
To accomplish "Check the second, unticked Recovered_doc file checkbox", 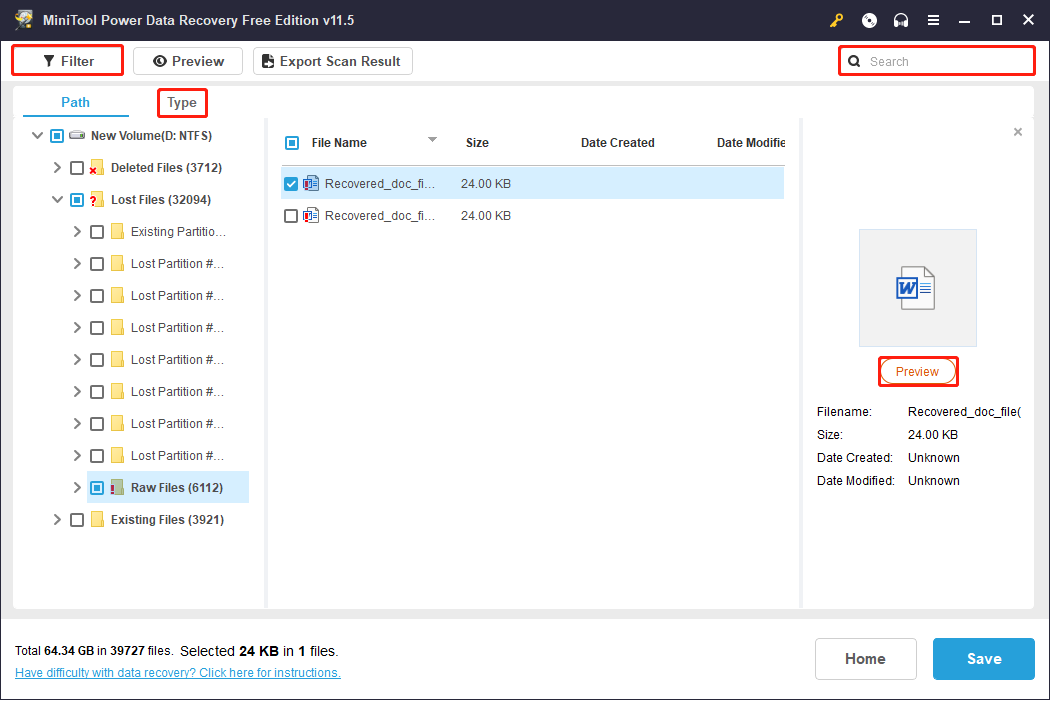I will click(291, 216).
